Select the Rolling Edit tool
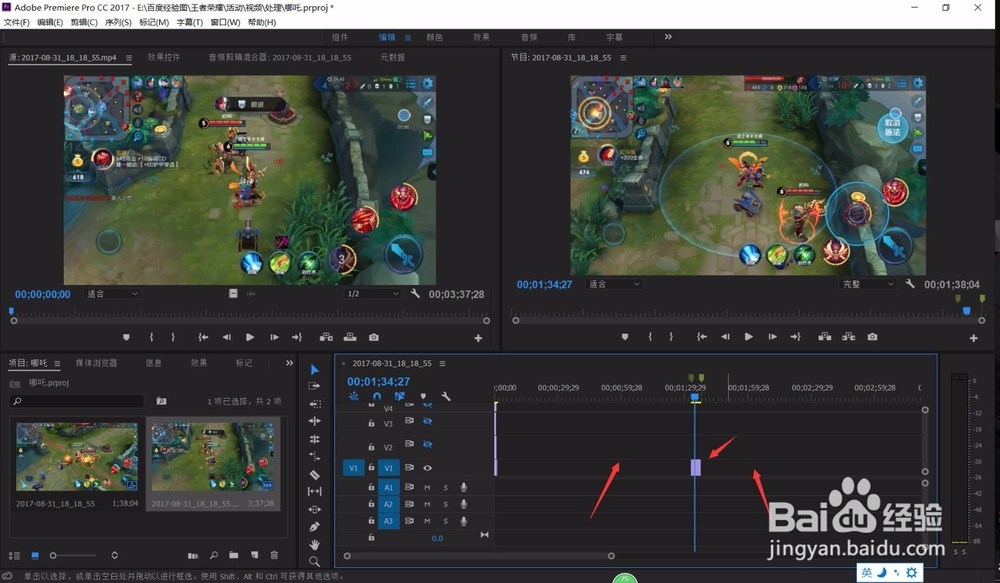 coord(314,439)
